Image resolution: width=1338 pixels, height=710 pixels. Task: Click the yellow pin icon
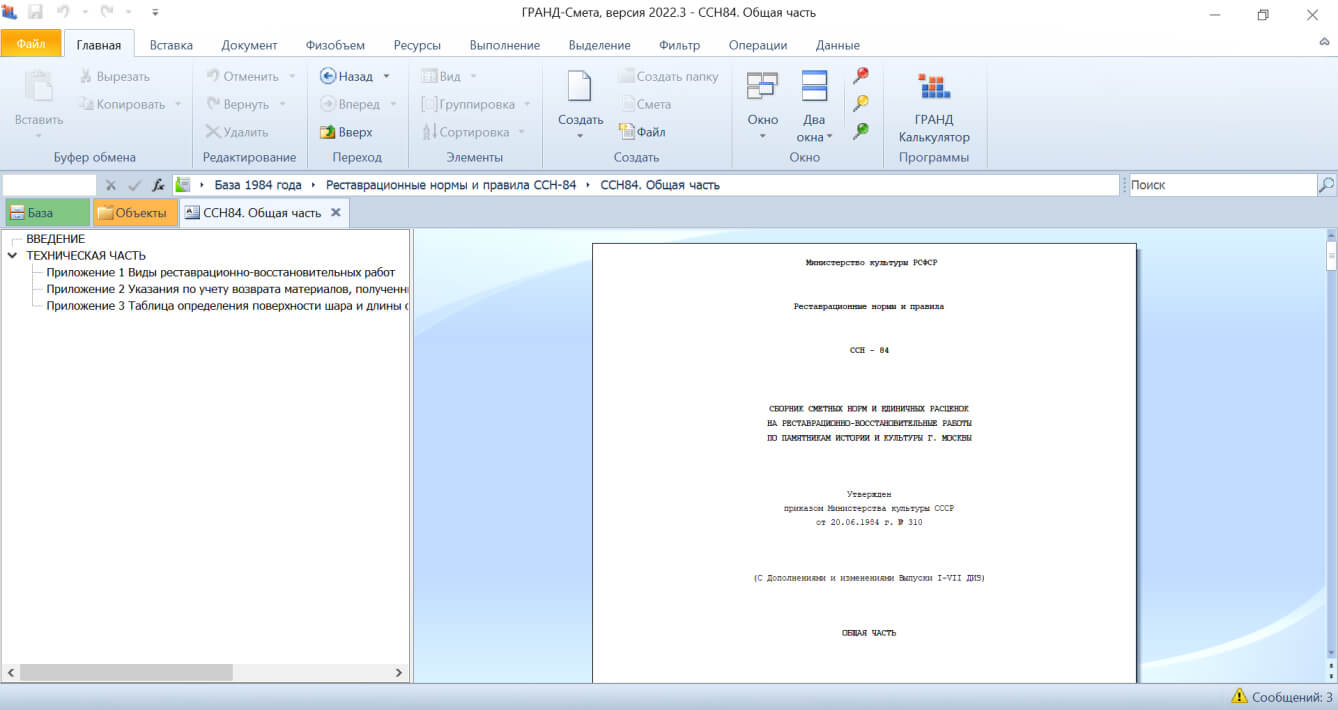coord(860,103)
